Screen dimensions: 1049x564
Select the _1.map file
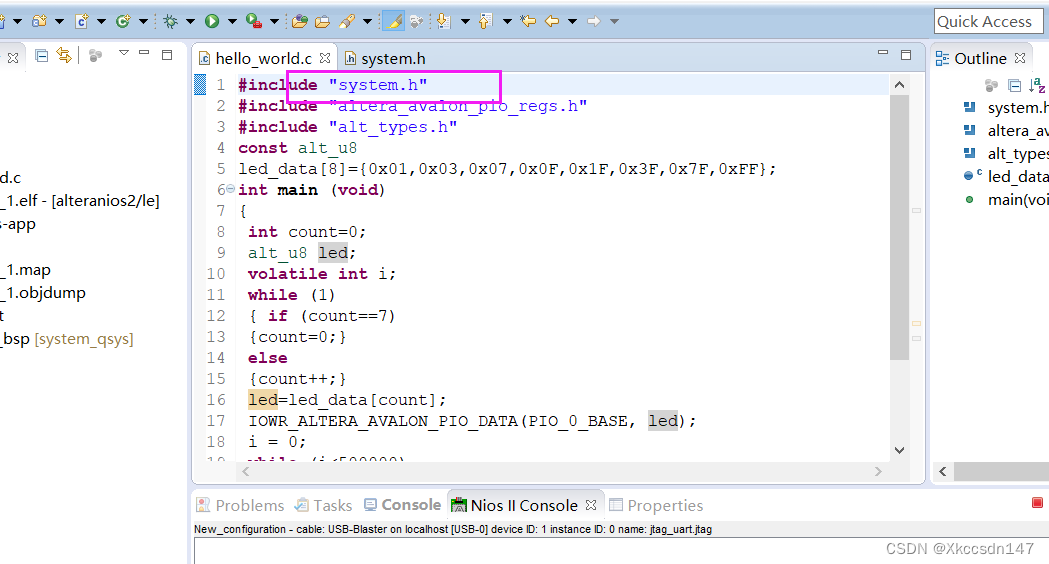pos(25,270)
